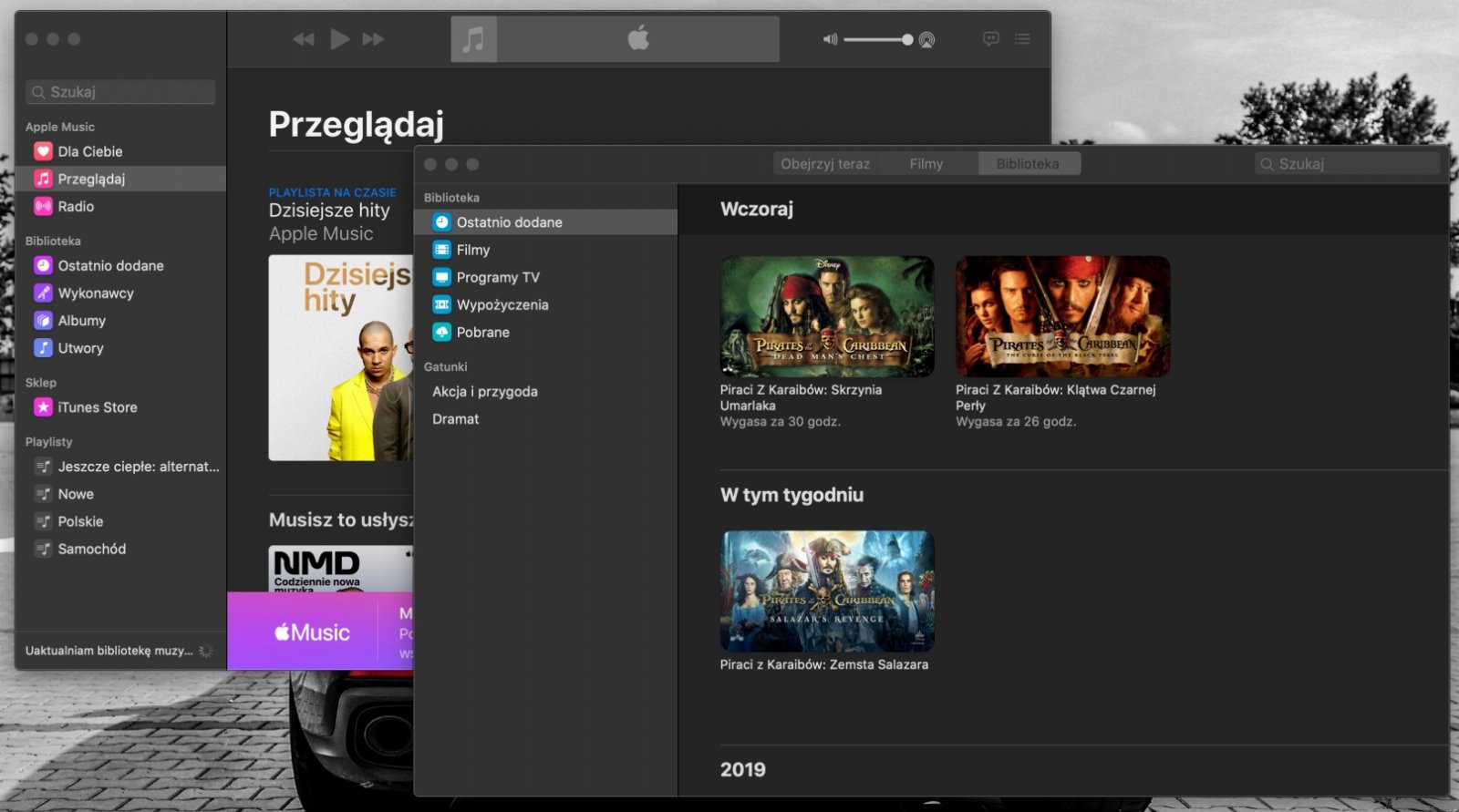This screenshot has height=812, width=1459.
Task: Open the Dzisiejsze hity title link
Action: (x=329, y=211)
